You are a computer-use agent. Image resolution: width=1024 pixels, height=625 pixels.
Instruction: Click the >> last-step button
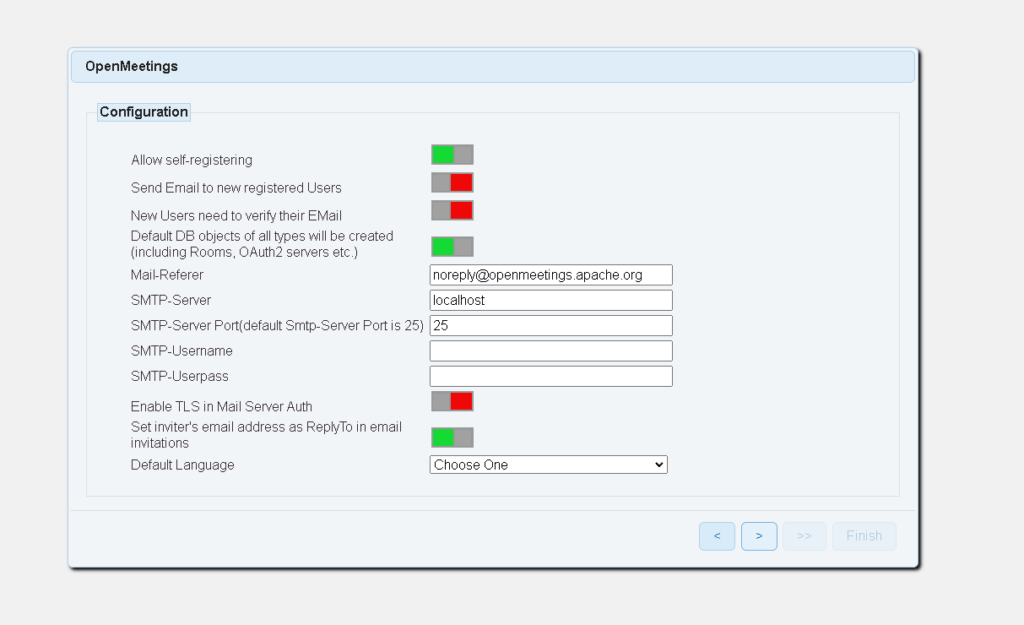804,536
